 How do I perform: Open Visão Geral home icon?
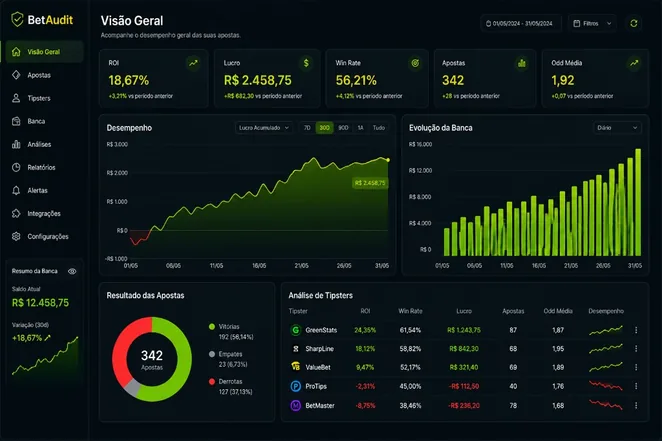(16, 52)
